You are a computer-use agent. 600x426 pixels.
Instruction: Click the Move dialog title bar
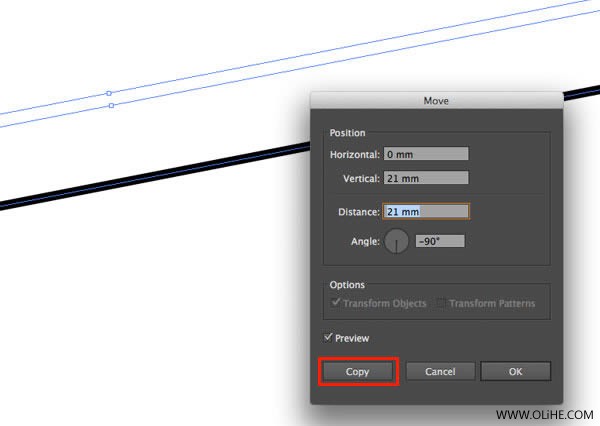(x=436, y=100)
